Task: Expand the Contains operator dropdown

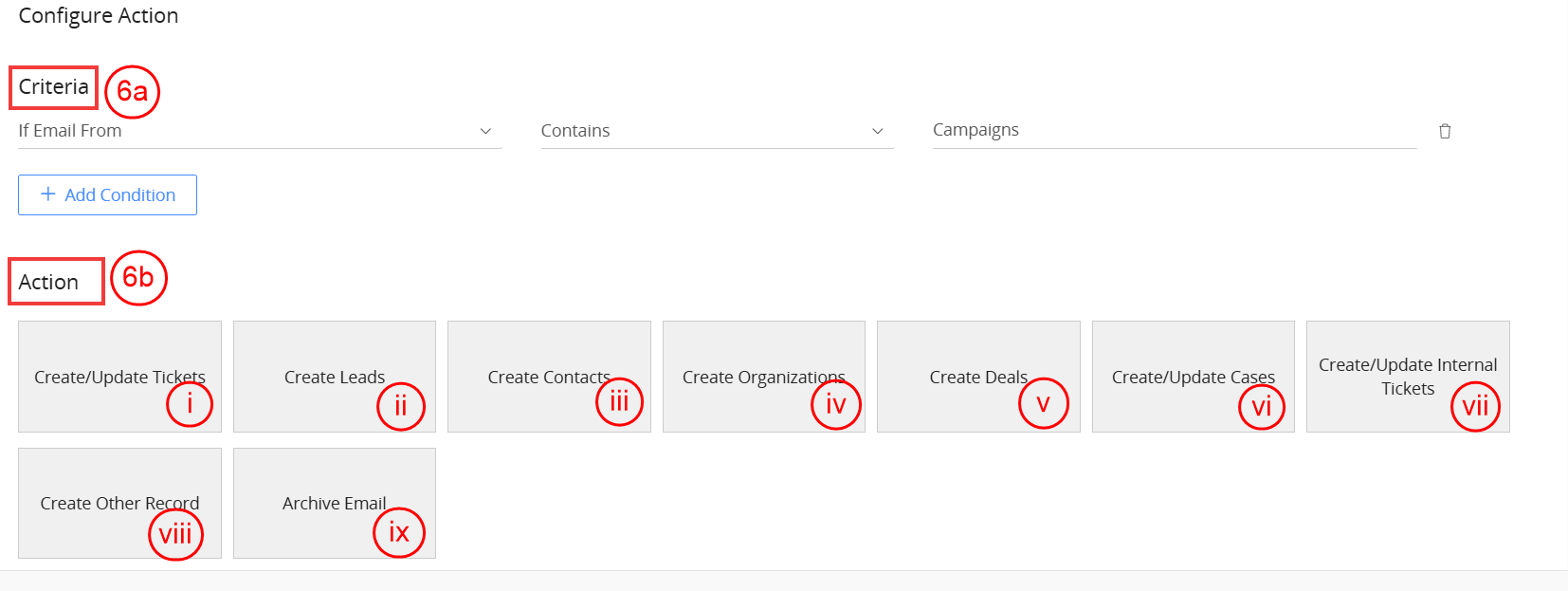Action: (716, 131)
